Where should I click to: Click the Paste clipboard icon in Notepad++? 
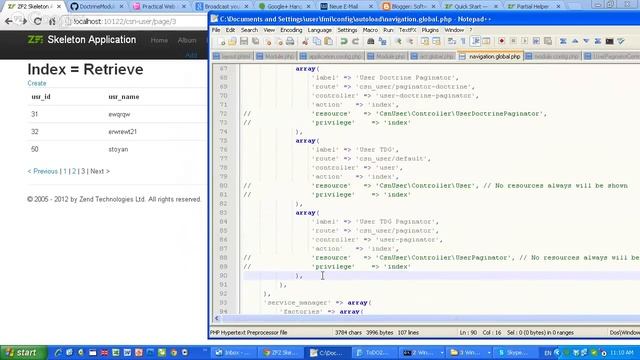[328, 41]
